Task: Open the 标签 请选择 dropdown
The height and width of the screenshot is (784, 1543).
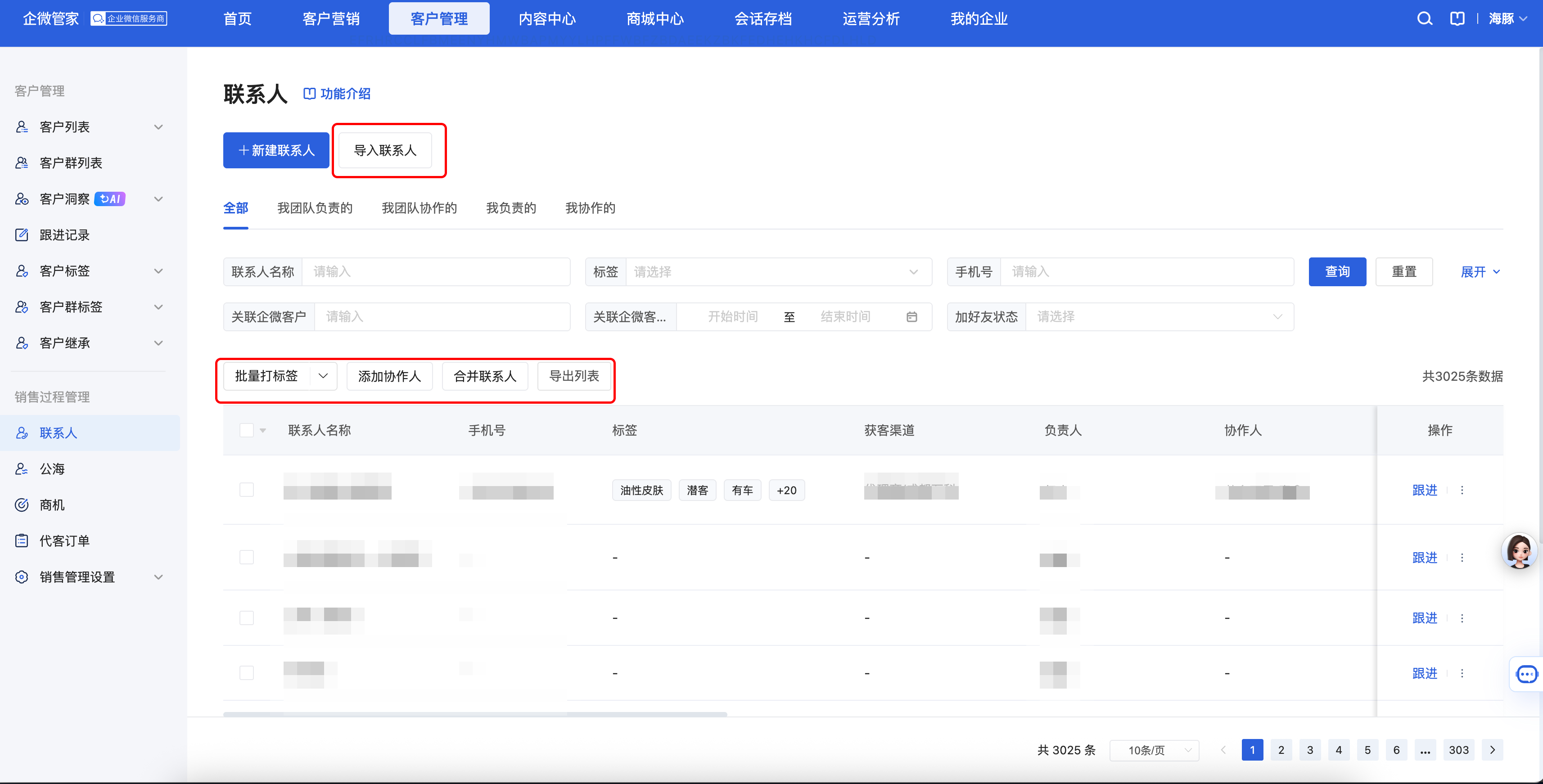Action: tap(778, 272)
